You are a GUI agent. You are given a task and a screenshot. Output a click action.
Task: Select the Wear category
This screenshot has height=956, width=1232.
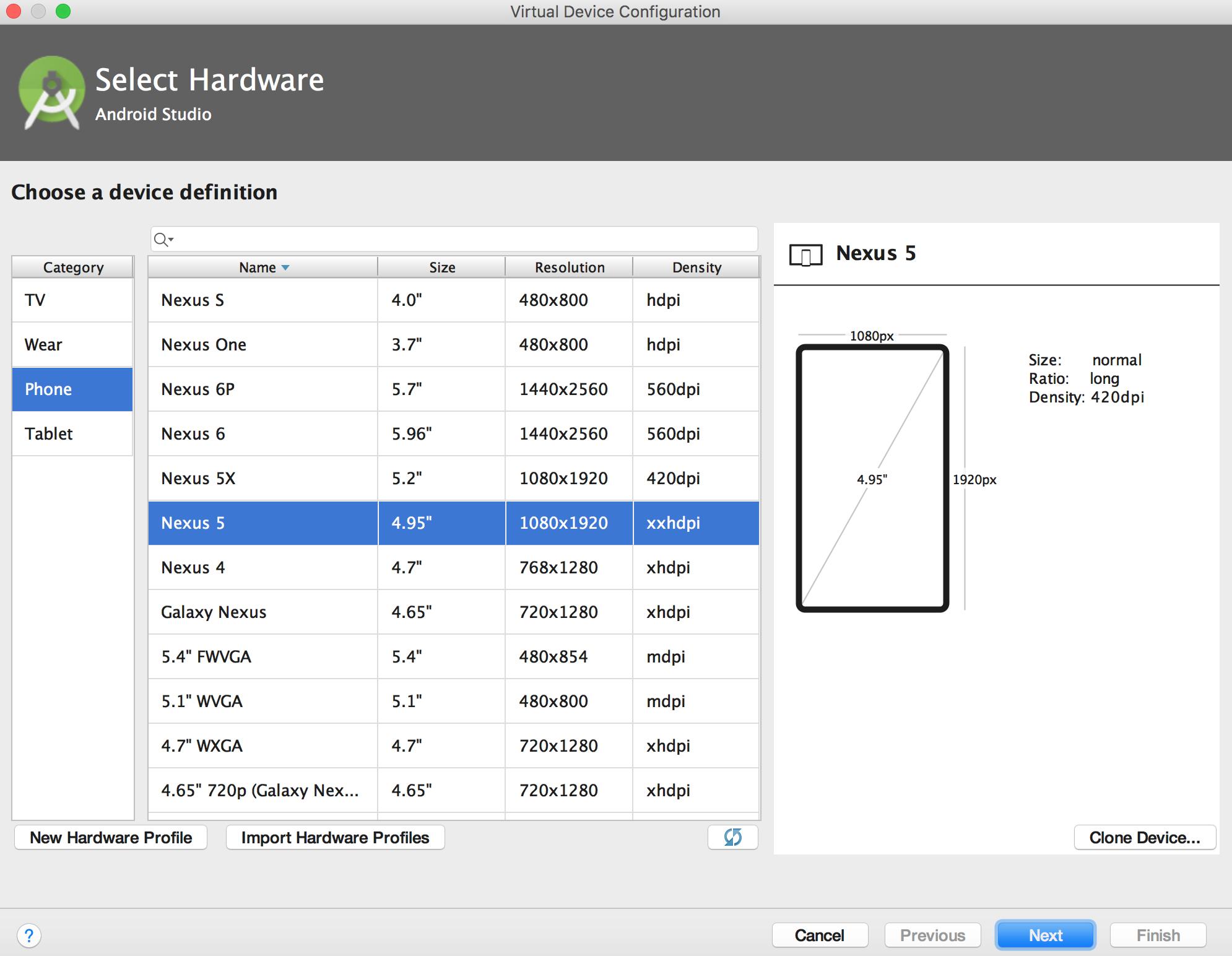click(72, 344)
